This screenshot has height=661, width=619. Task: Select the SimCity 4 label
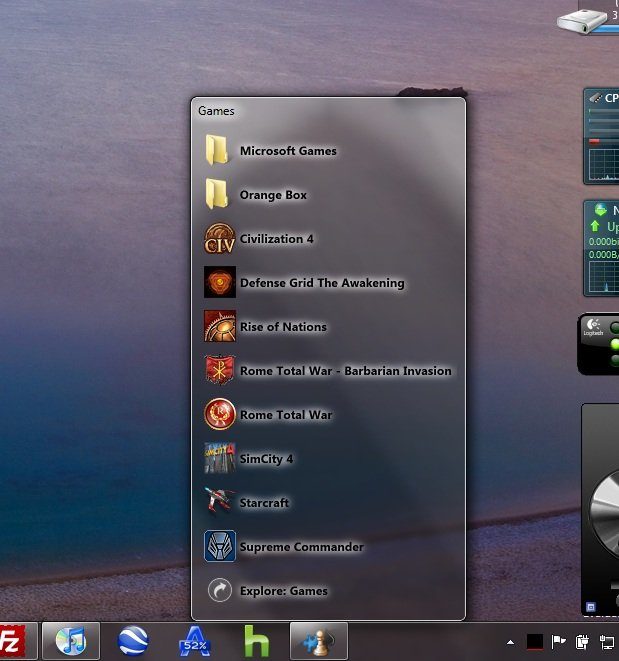click(x=266, y=459)
